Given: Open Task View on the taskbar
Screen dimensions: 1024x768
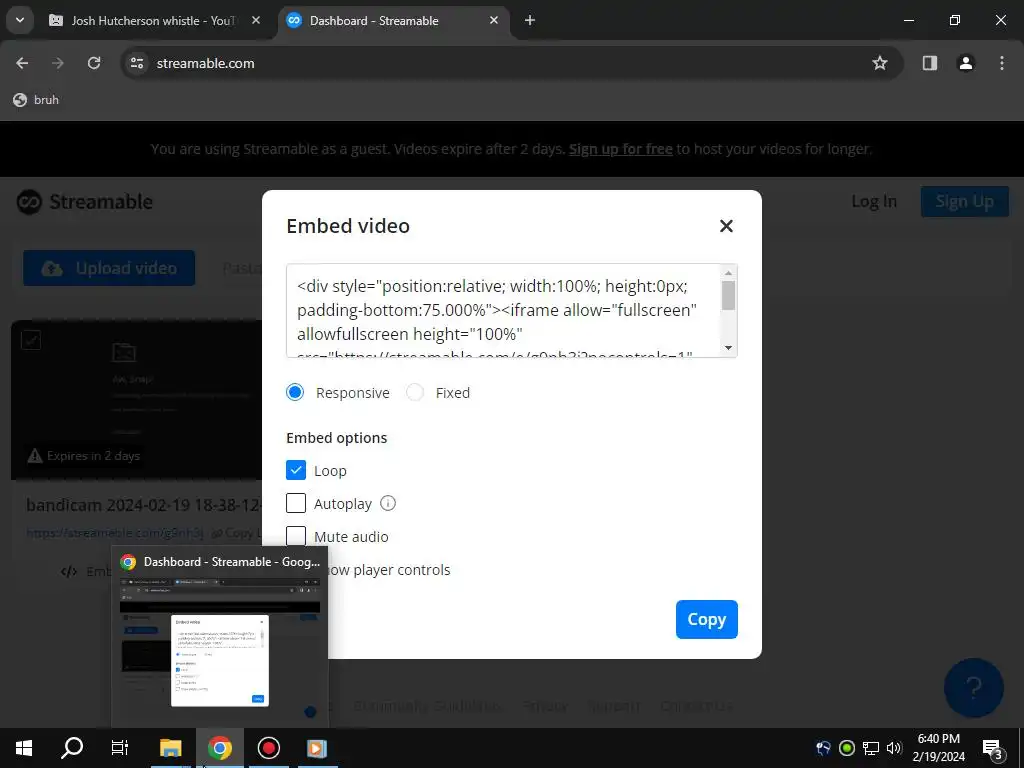Looking at the screenshot, I should click(x=120, y=748).
